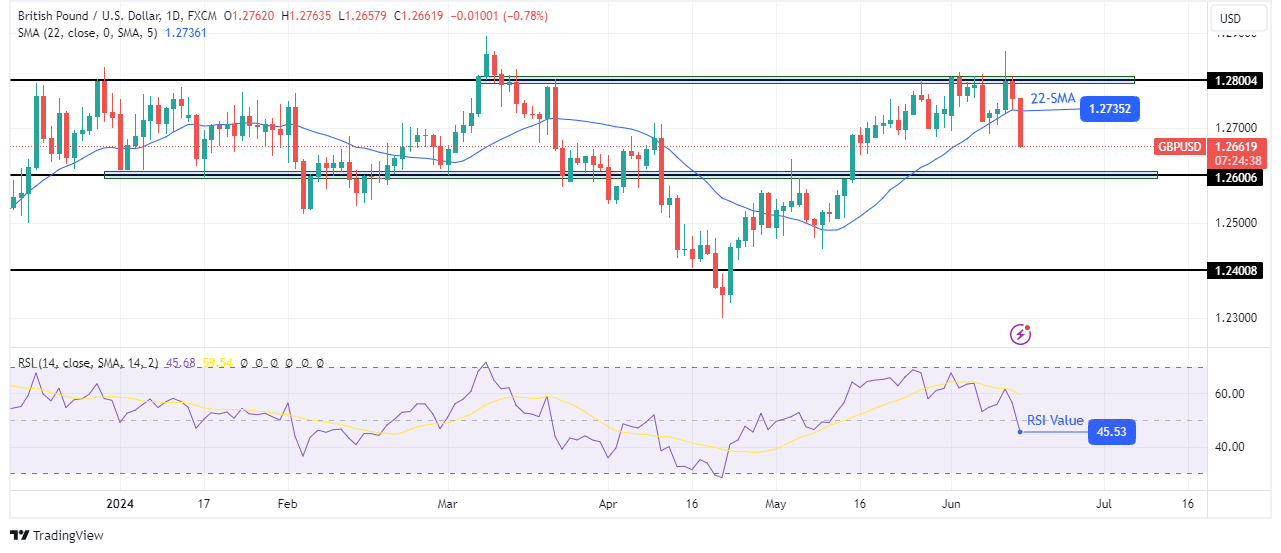Click the Jul label on time axis

tap(1103, 503)
